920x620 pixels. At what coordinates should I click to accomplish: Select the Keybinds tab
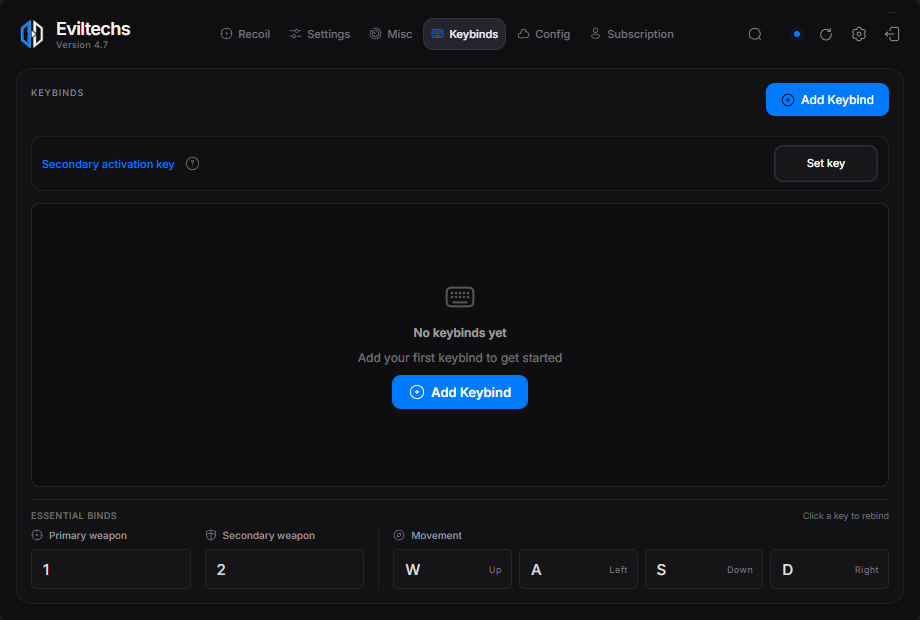point(465,34)
